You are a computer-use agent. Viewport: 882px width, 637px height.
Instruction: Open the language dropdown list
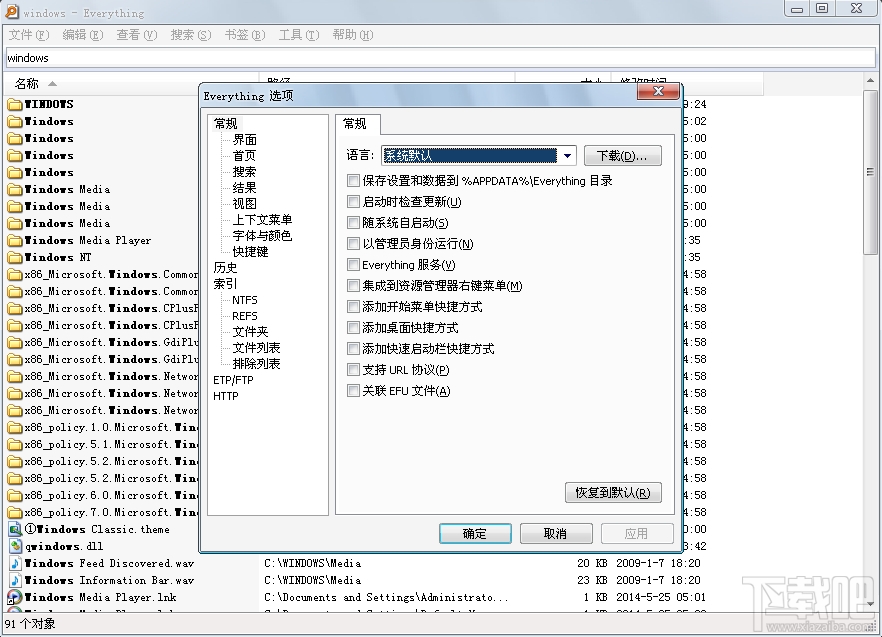(568, 156)
